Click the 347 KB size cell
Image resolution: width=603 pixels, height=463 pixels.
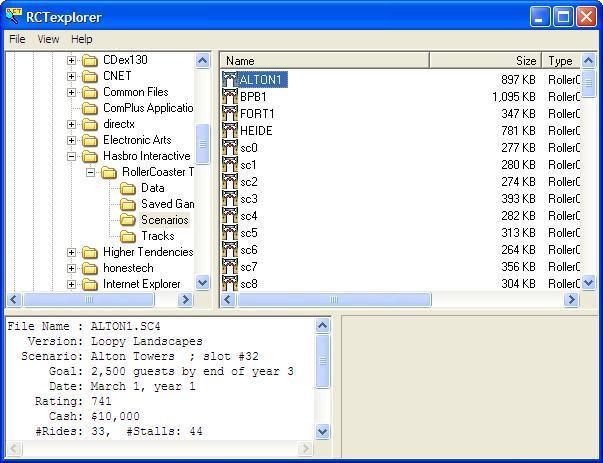tap(518, 113)
